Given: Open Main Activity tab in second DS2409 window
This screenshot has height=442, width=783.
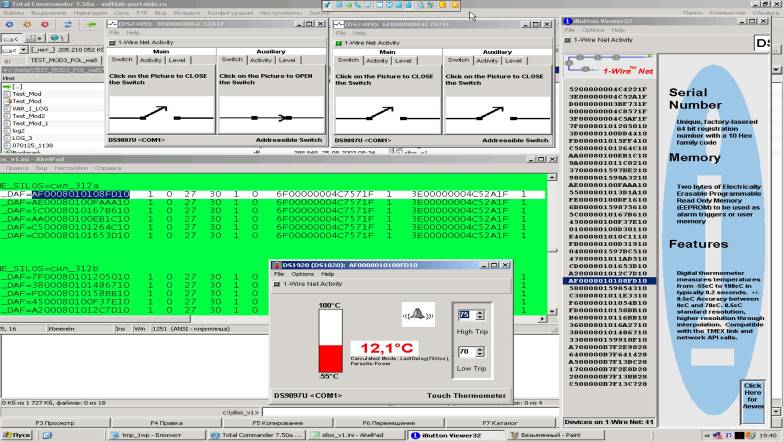Looking at the screenshot, I should [377, 61].
